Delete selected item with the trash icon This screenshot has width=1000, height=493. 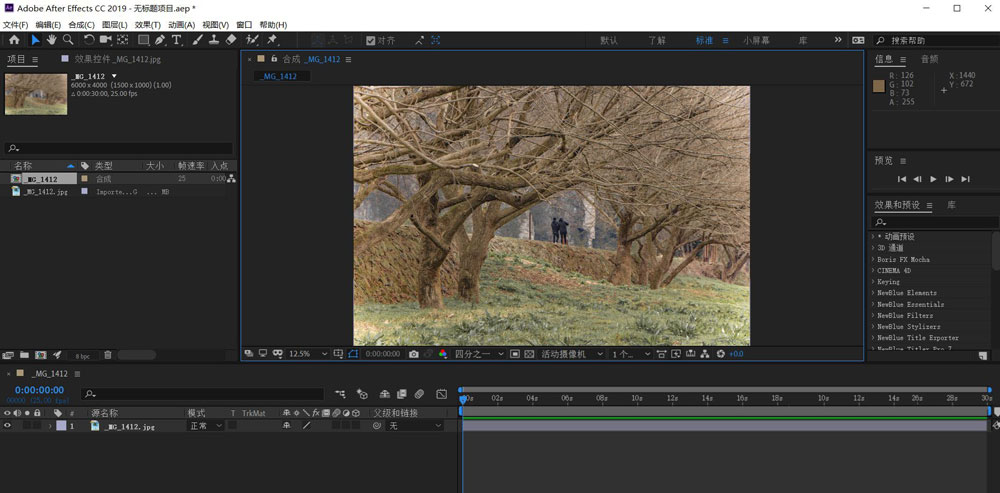108,355
